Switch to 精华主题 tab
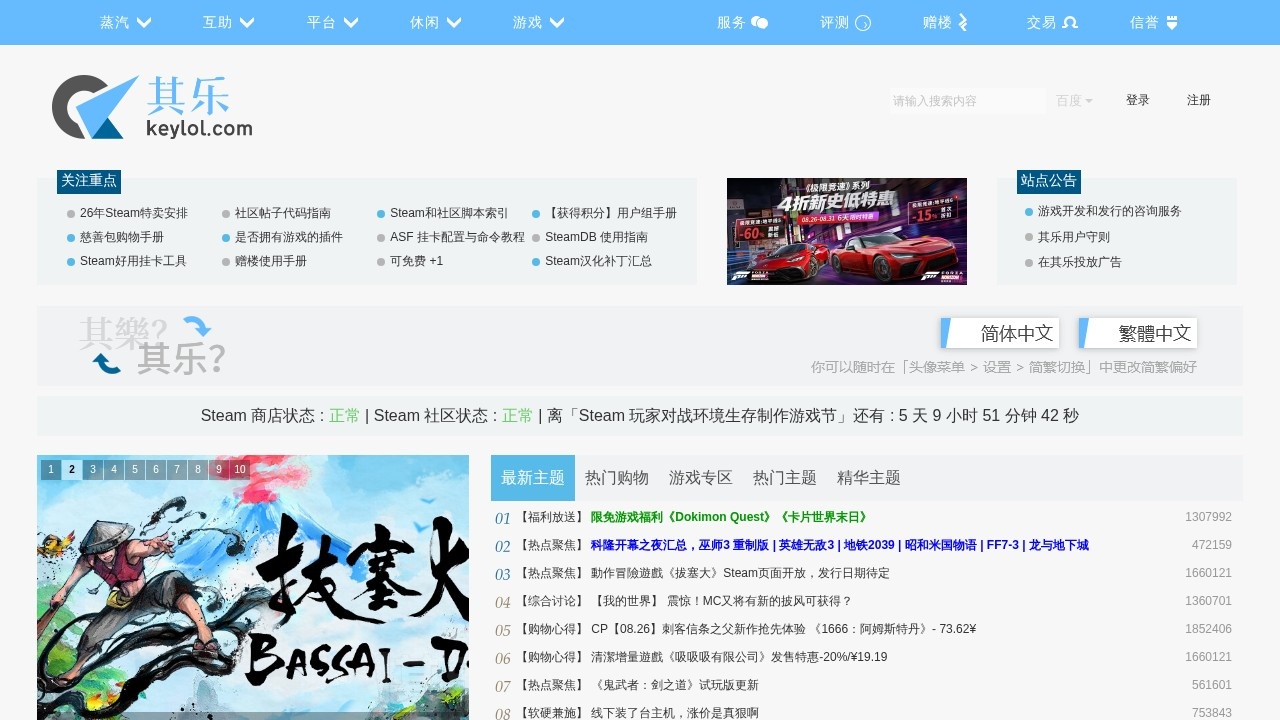The image size is (1280, 720). (x=869, y=478)
